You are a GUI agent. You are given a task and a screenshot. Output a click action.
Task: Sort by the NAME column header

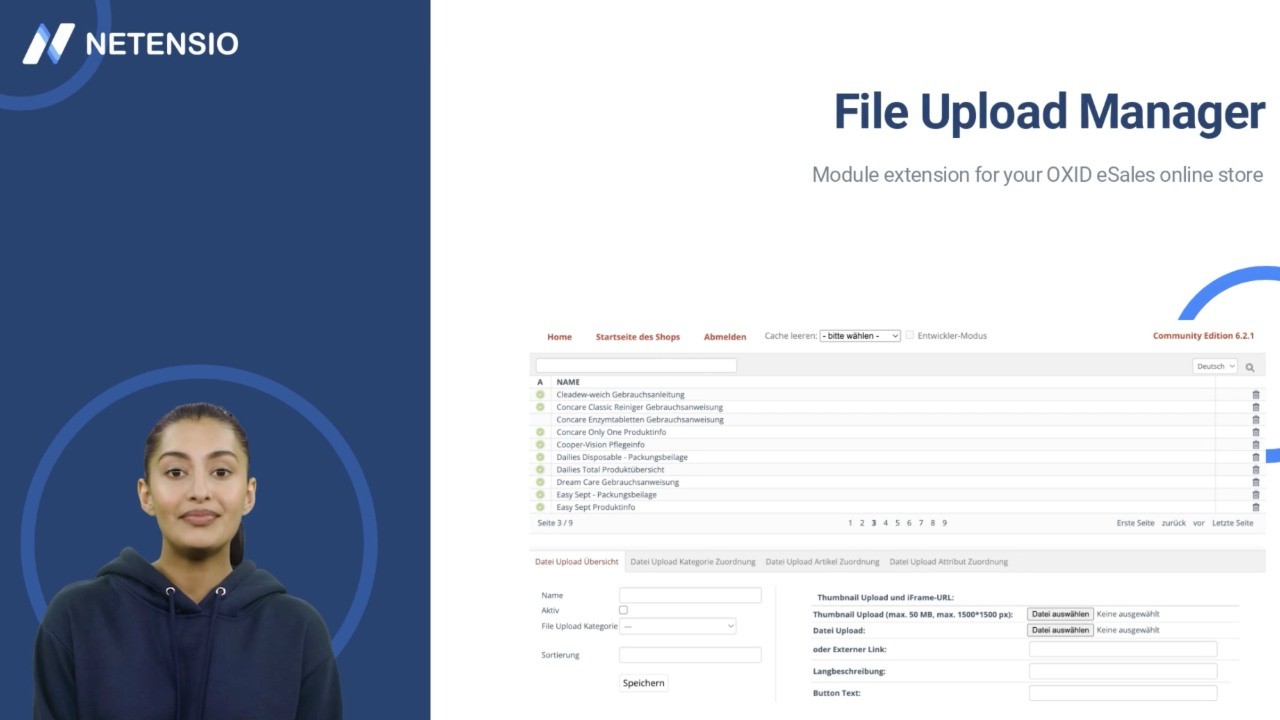pyautogui.click(x=568, y=382)
